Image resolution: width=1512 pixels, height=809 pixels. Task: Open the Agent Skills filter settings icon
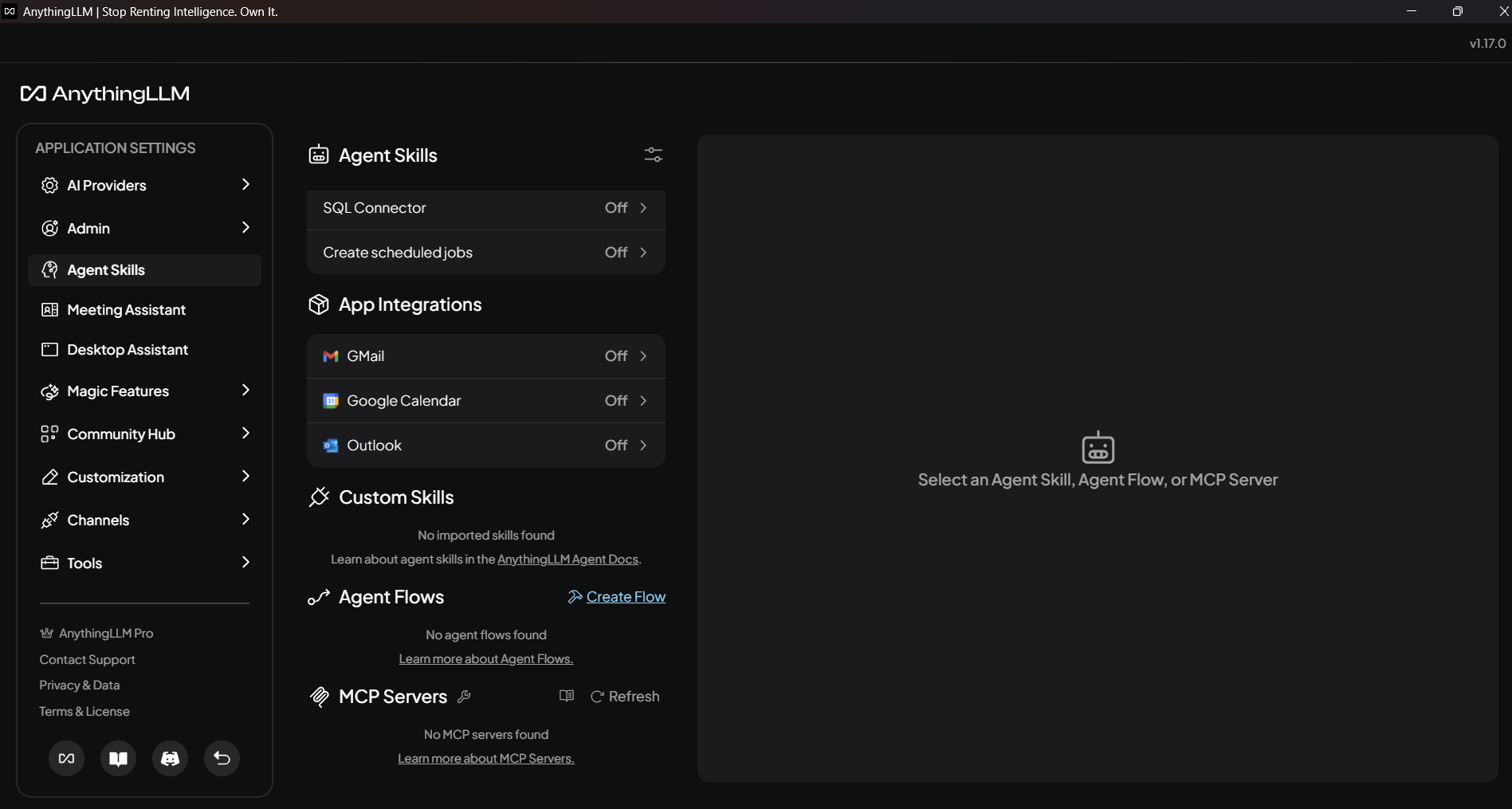click(x=654, y=155)
